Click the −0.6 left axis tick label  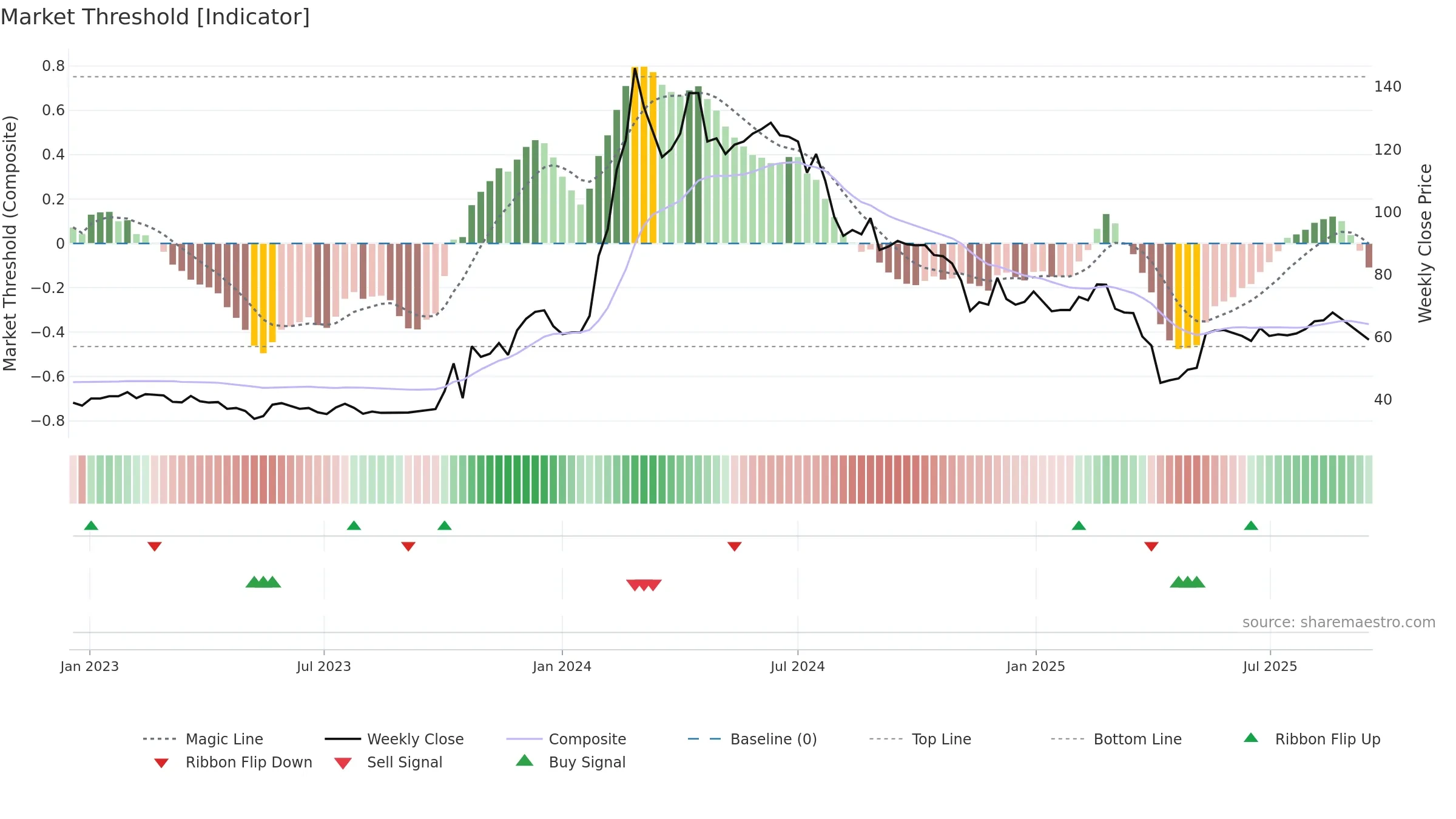coord(48,377)
